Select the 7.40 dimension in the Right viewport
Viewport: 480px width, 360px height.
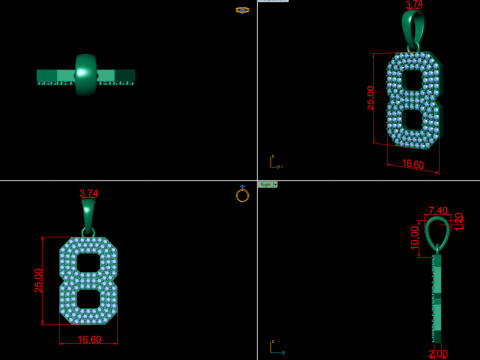coord(438,211)
